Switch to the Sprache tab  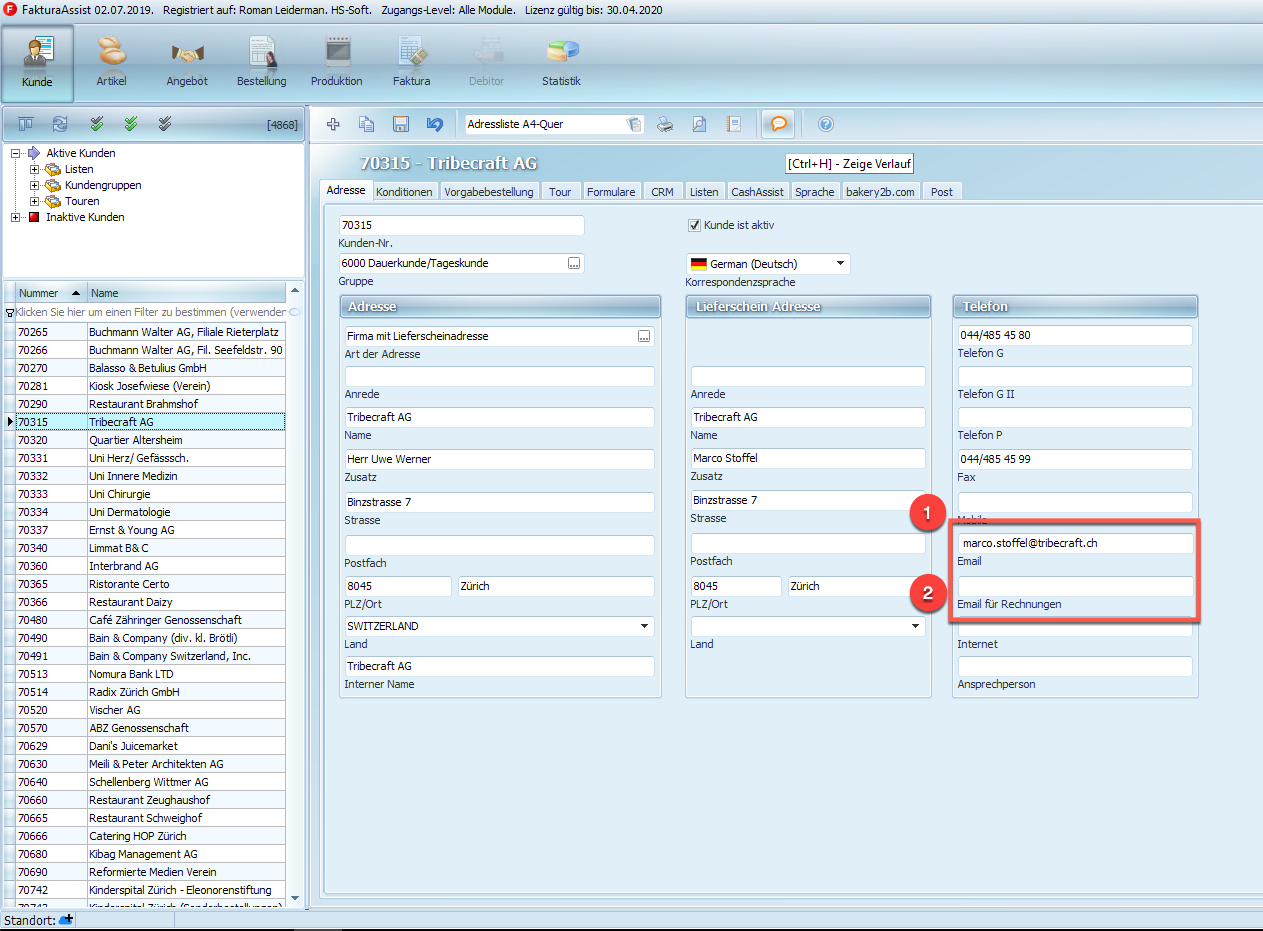[815, 192]
